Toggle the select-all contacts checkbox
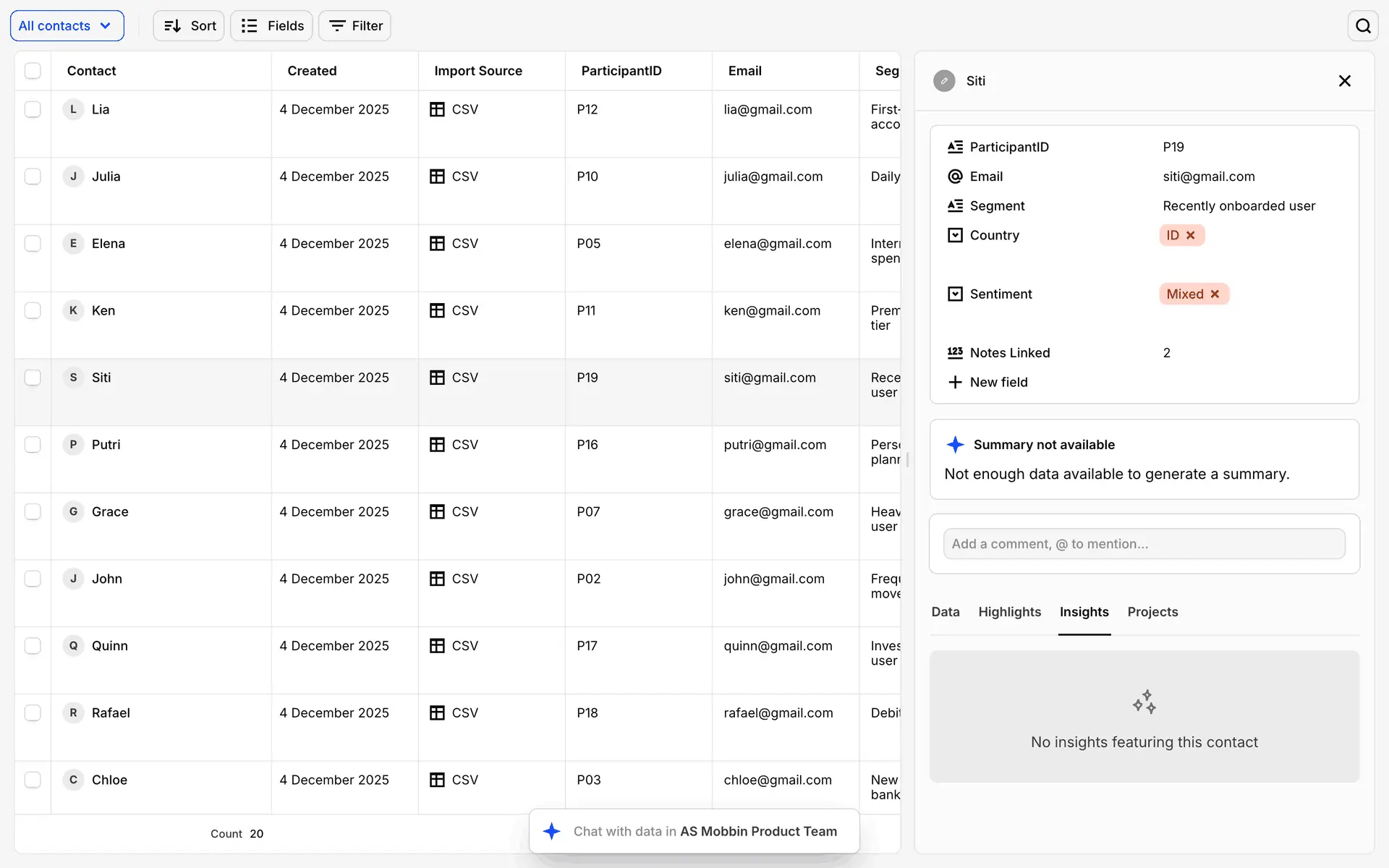This screenshot has width=1389, height=868. click(x=33, y=71)
